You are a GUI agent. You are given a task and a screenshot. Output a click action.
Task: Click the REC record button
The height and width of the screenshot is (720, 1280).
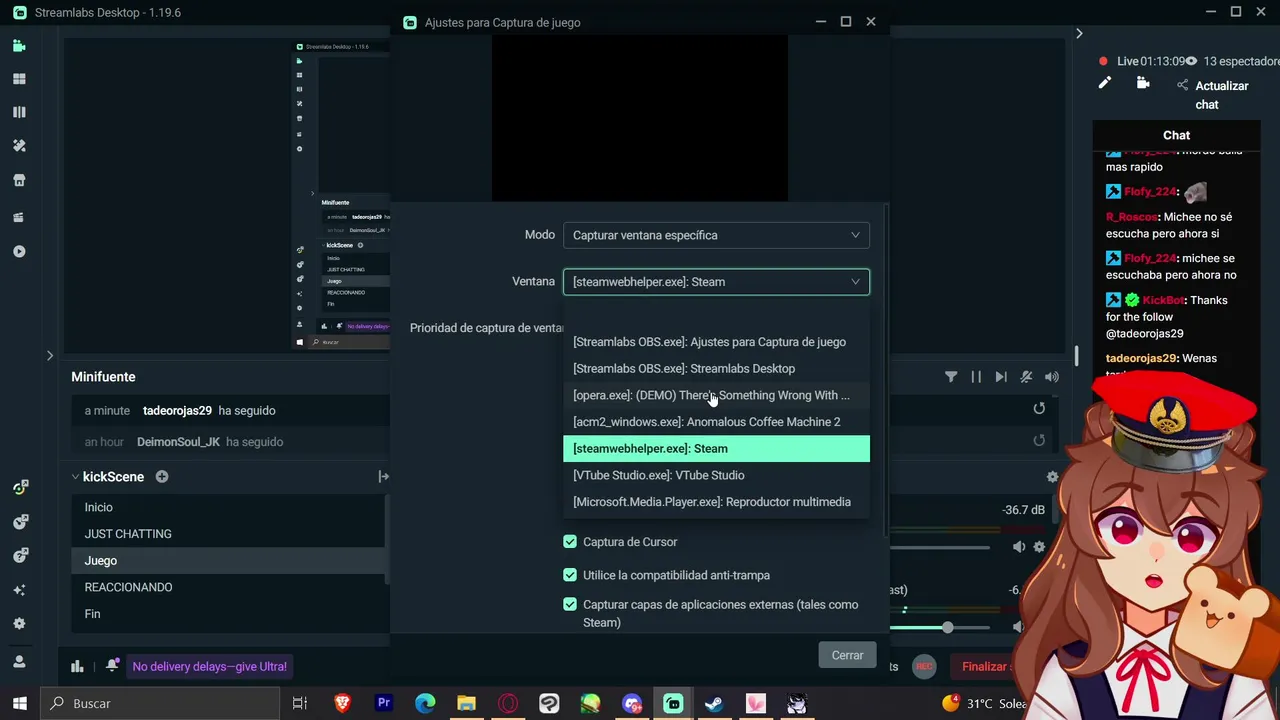coord(924,667)
